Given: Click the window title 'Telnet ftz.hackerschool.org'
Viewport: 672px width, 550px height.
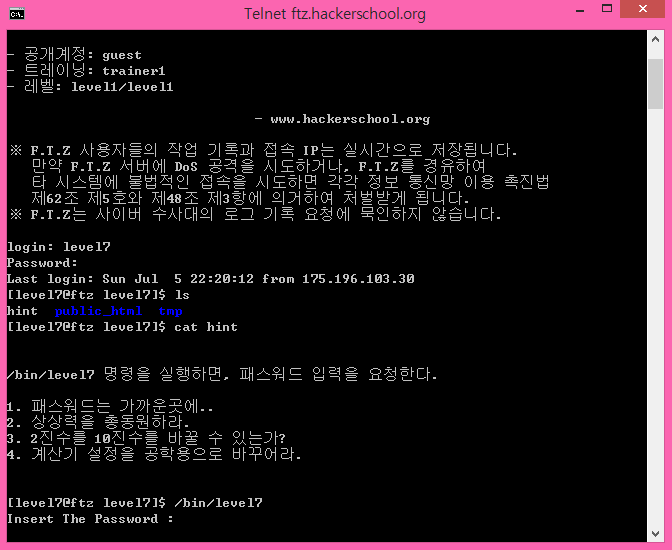Looking at the screenshot, I should point(335,14).
